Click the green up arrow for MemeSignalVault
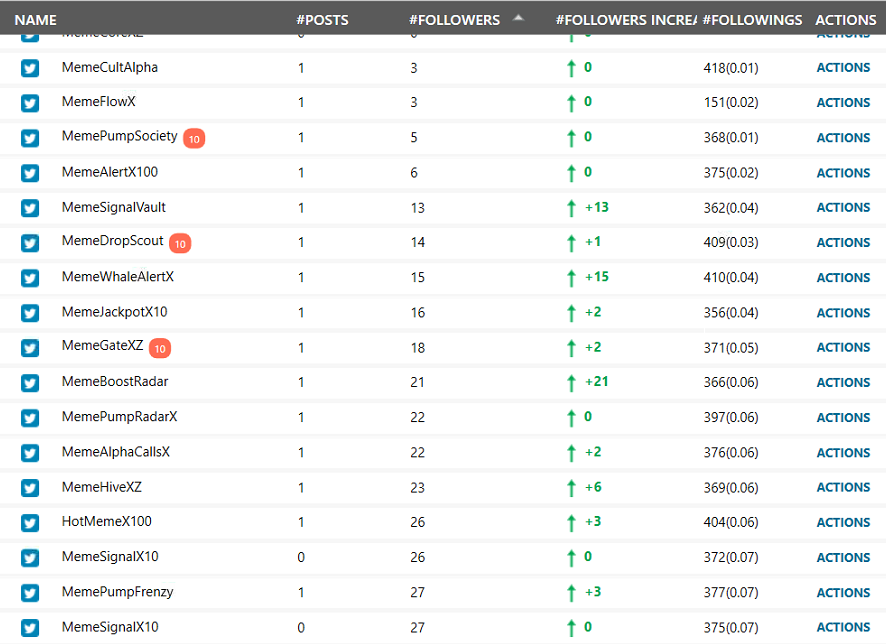The image size is (886, 644). tap(571, 208)
